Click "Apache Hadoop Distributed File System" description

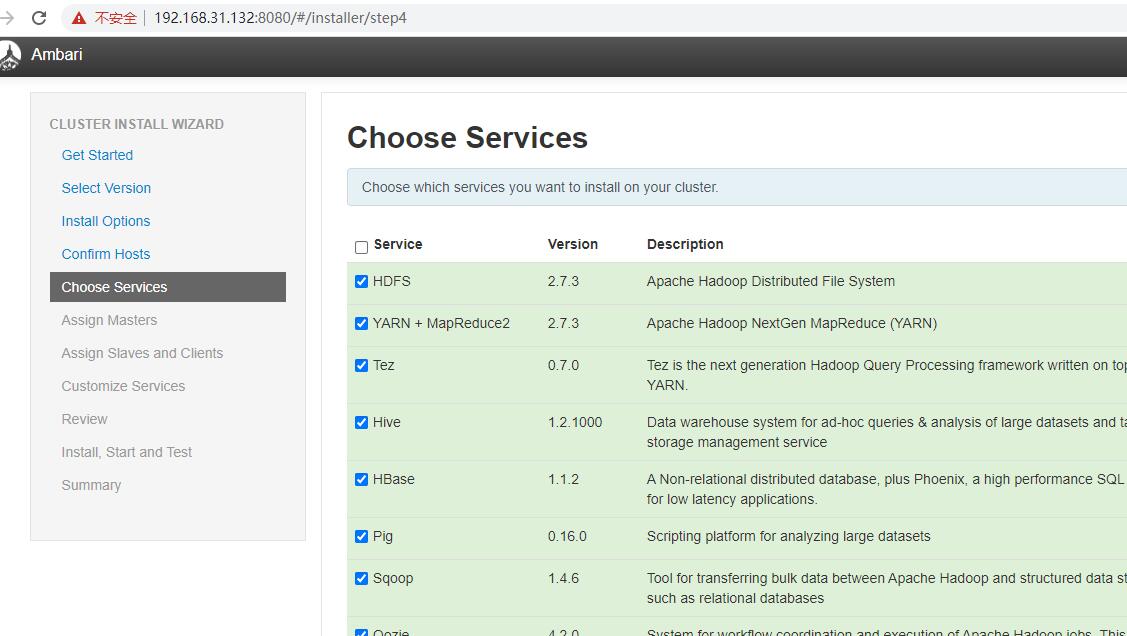pos(770,282)
